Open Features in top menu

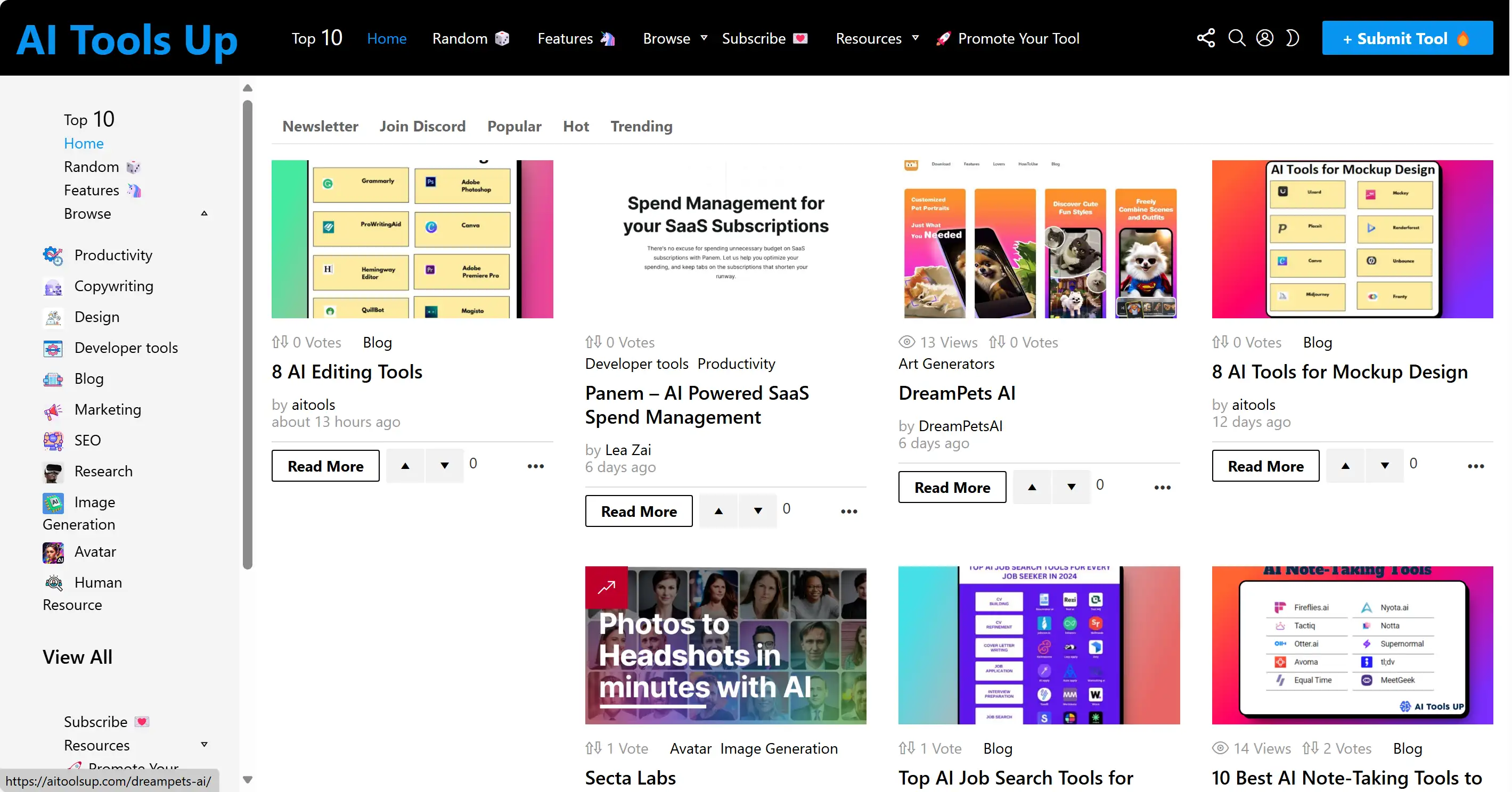(x=576, y=39)
